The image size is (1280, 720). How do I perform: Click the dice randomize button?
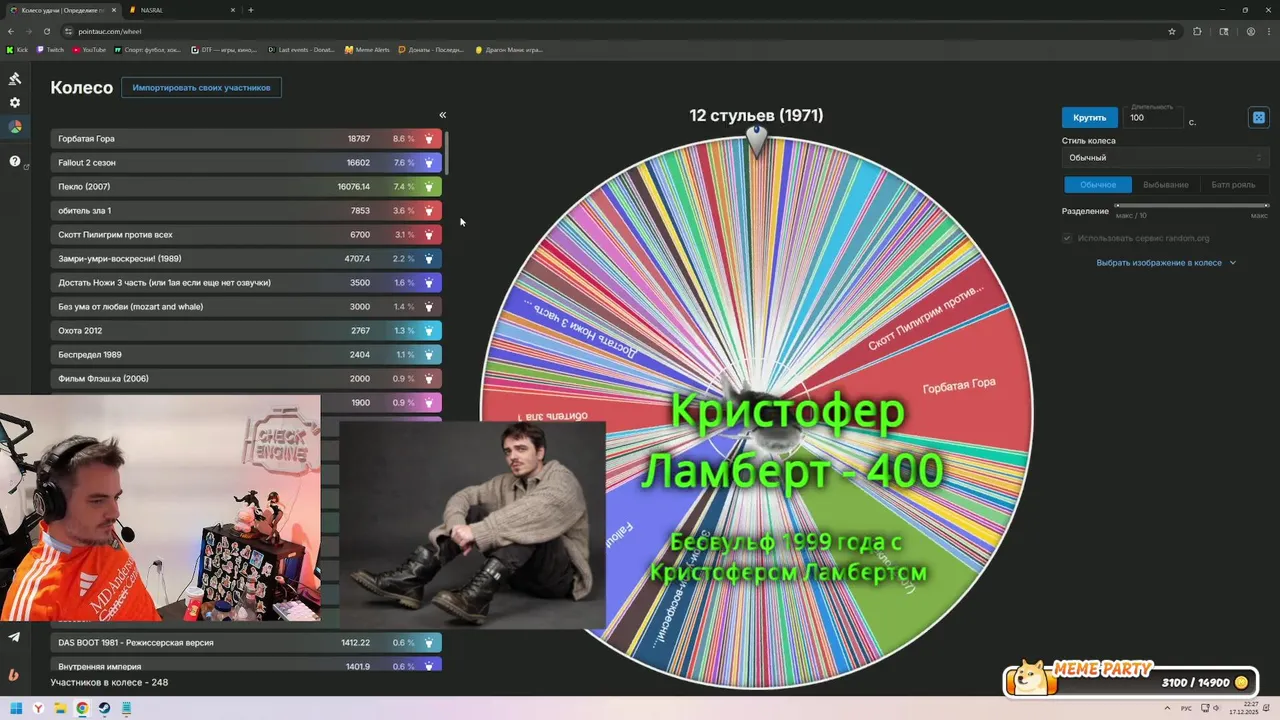click(x=1259, y=118)
